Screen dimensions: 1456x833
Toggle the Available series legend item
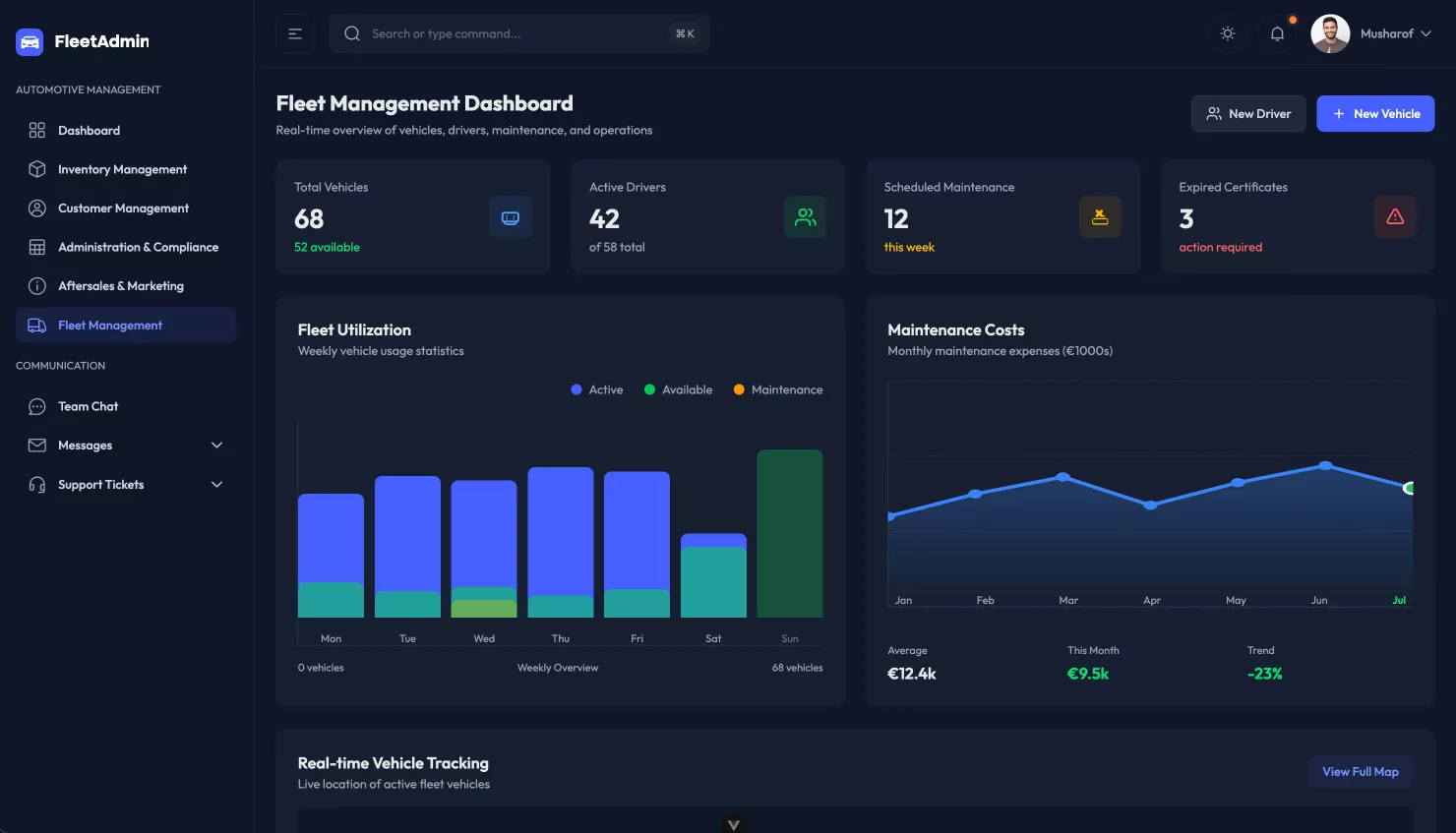[678, 389]
